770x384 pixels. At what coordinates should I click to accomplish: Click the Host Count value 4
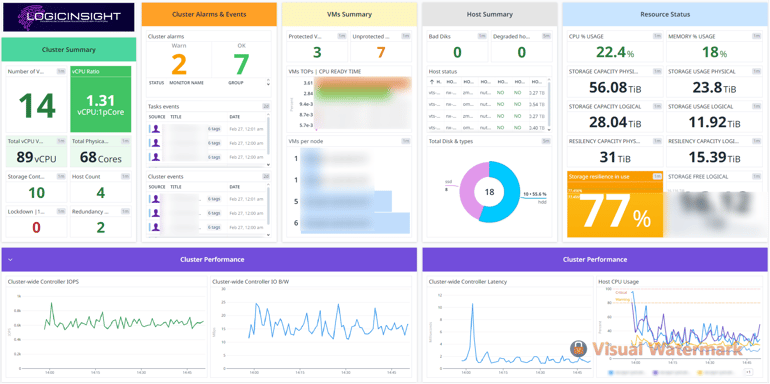coord(101,193)
